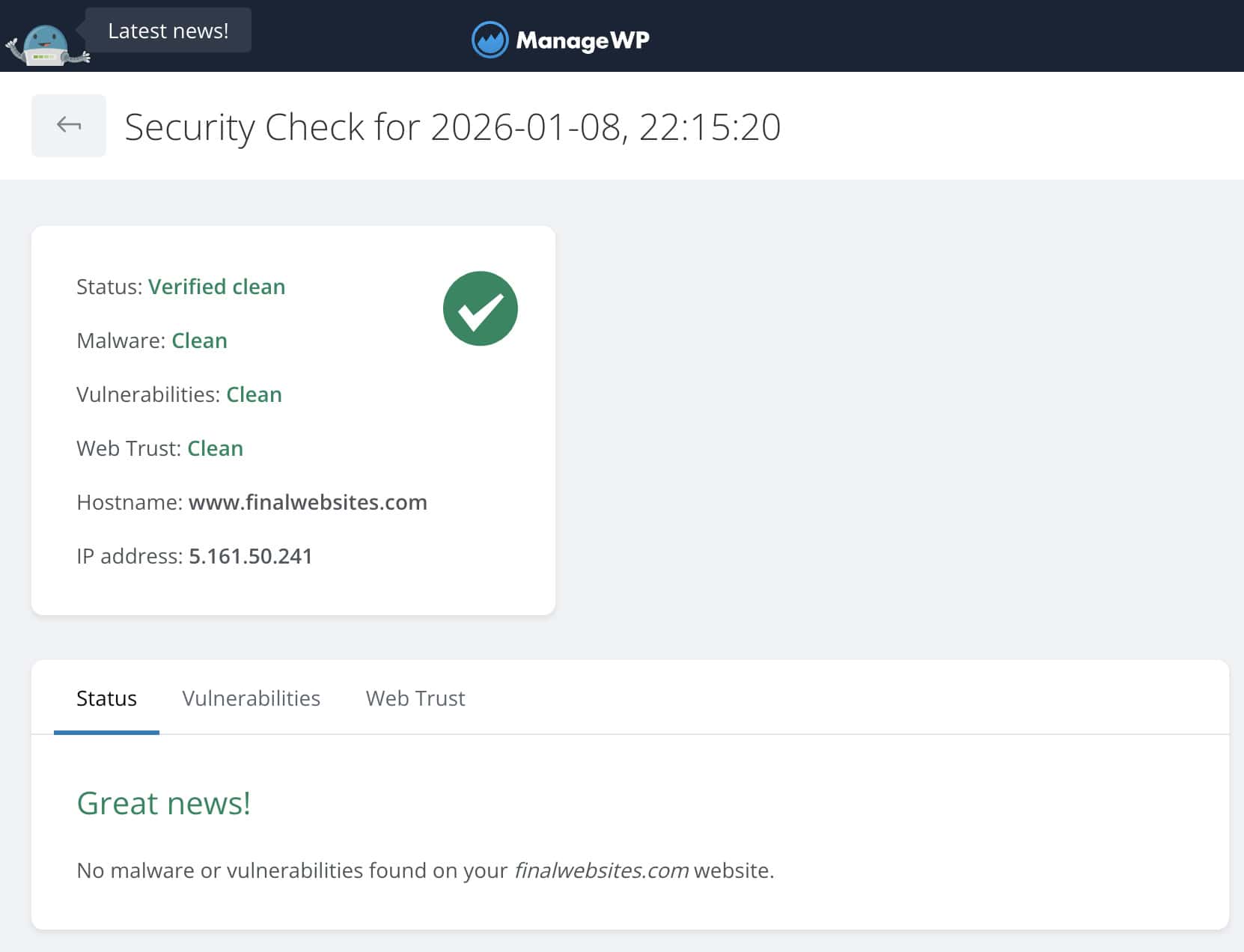Image resolution: width=1244 pixels, height=952 pixels.
Task: Click the ManageWP logo in the header
Action: [560, 39]
